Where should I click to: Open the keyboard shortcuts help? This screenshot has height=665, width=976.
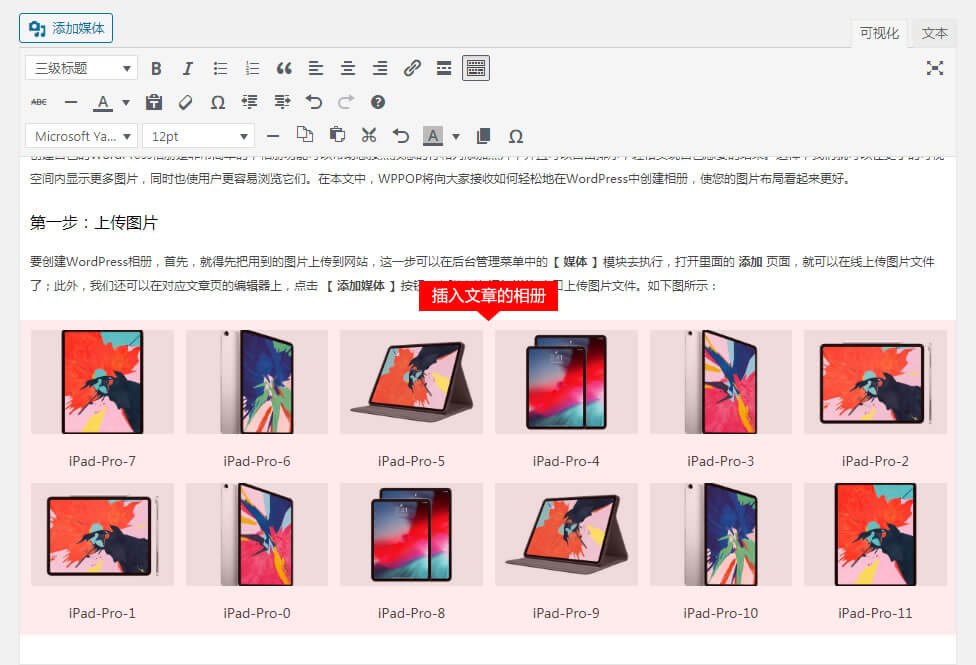click(x=378, y=102)
